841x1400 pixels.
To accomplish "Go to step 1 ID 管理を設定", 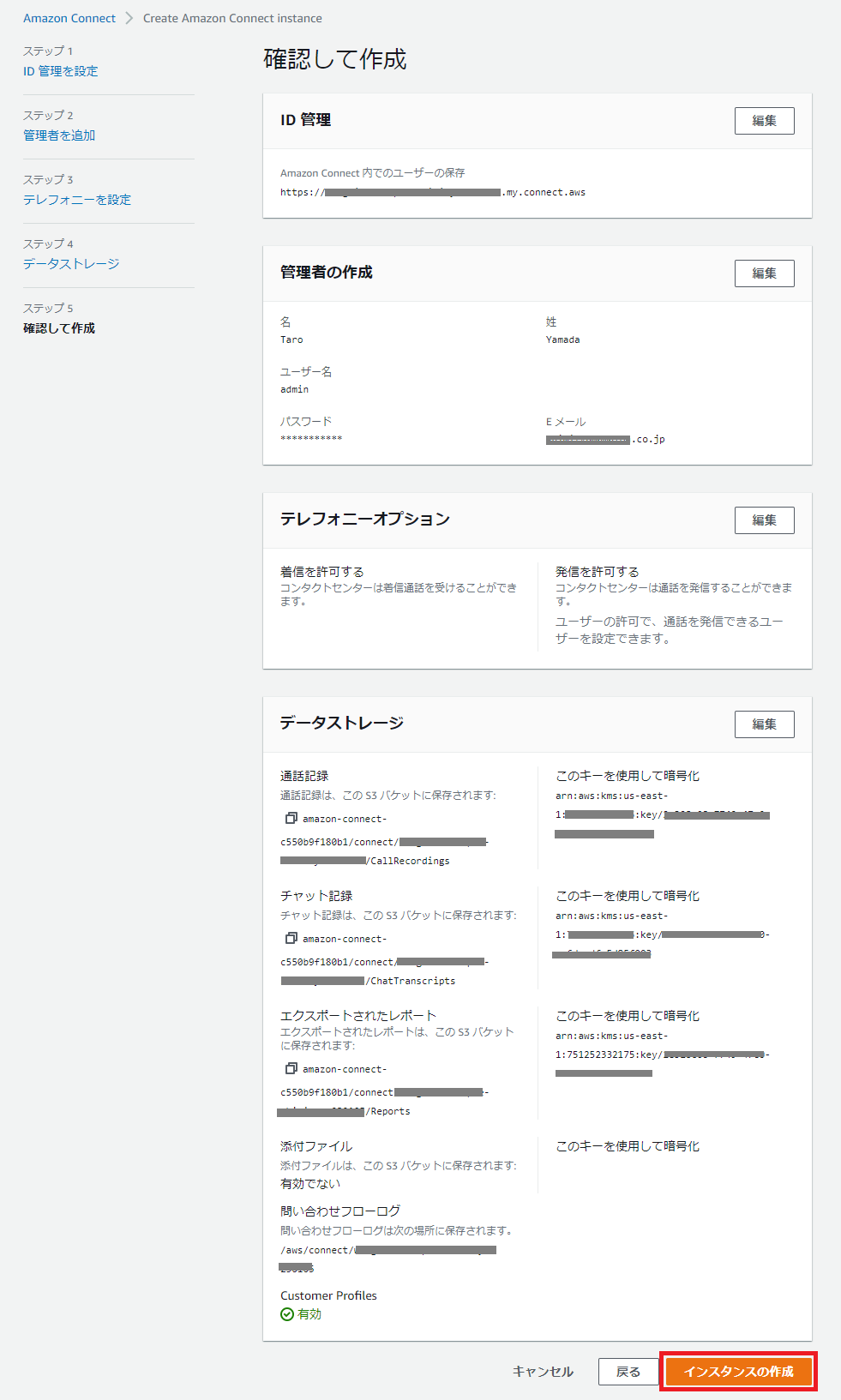I will pyautogui.click(x=60, y=71).
